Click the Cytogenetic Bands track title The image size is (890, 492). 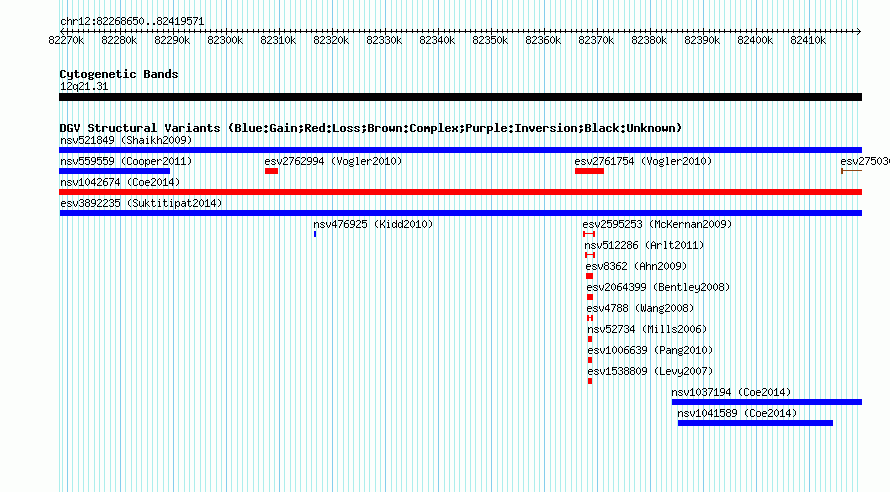click(119, 74)
